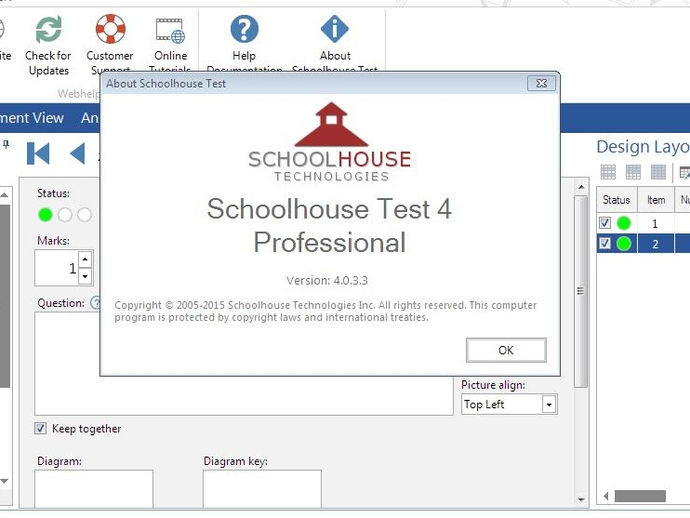Decrease Marks value with down arrow

85,276
